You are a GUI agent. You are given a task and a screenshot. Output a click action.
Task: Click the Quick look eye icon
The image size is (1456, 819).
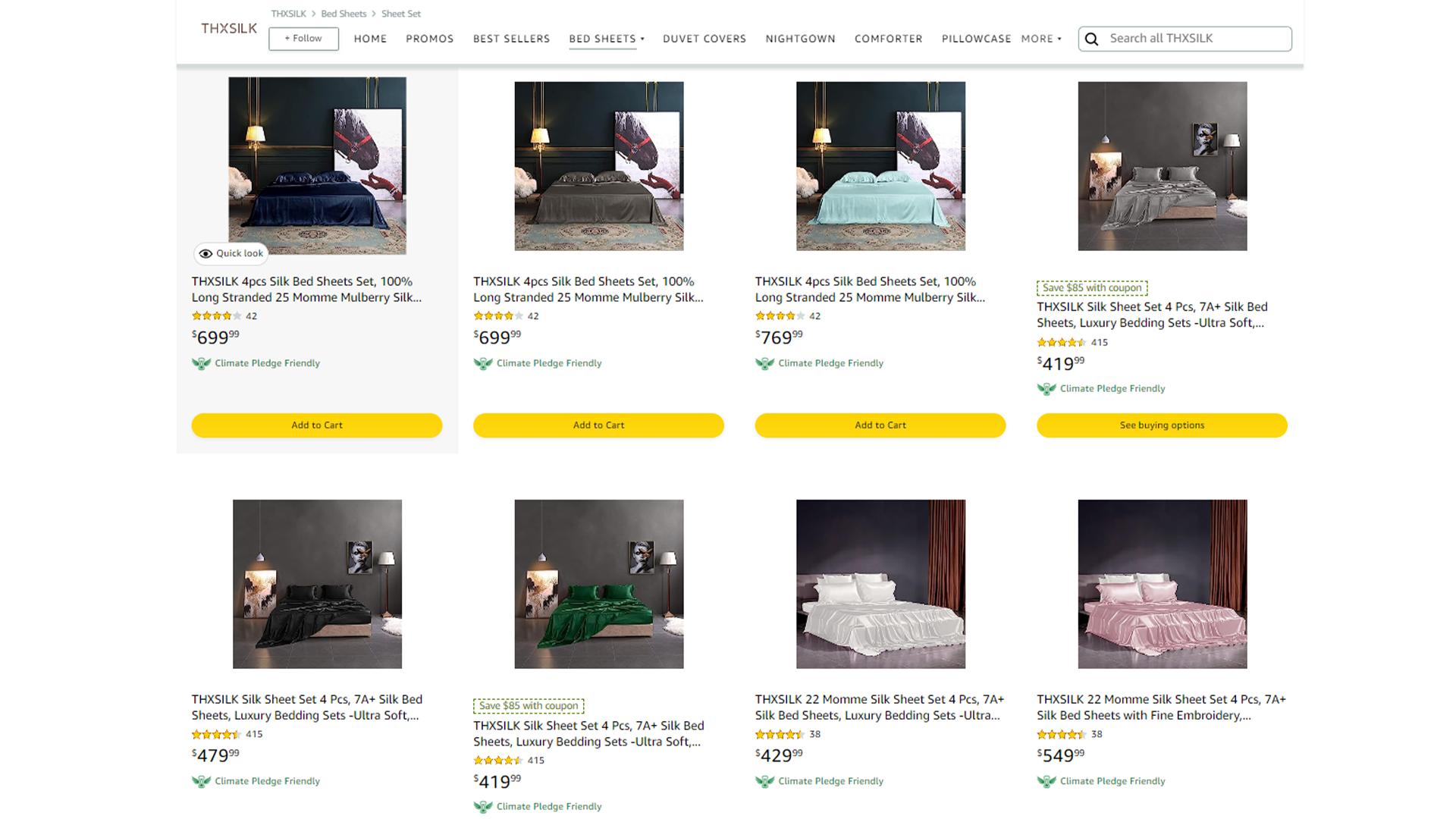coord(206,254)
